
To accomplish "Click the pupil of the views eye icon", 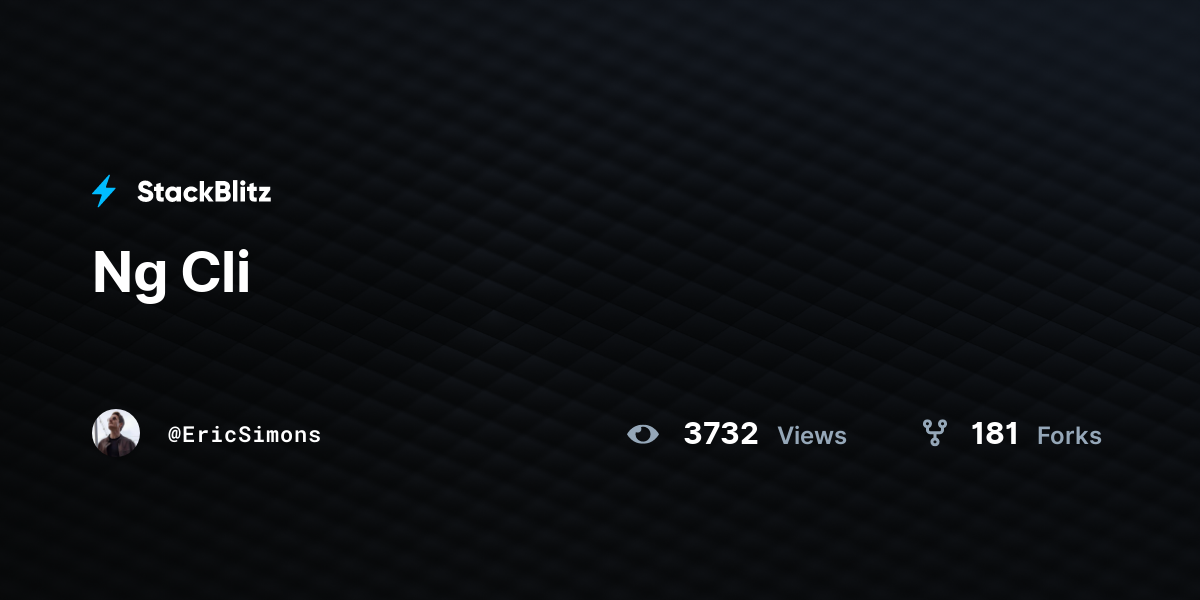I will (x=643, y=434).
